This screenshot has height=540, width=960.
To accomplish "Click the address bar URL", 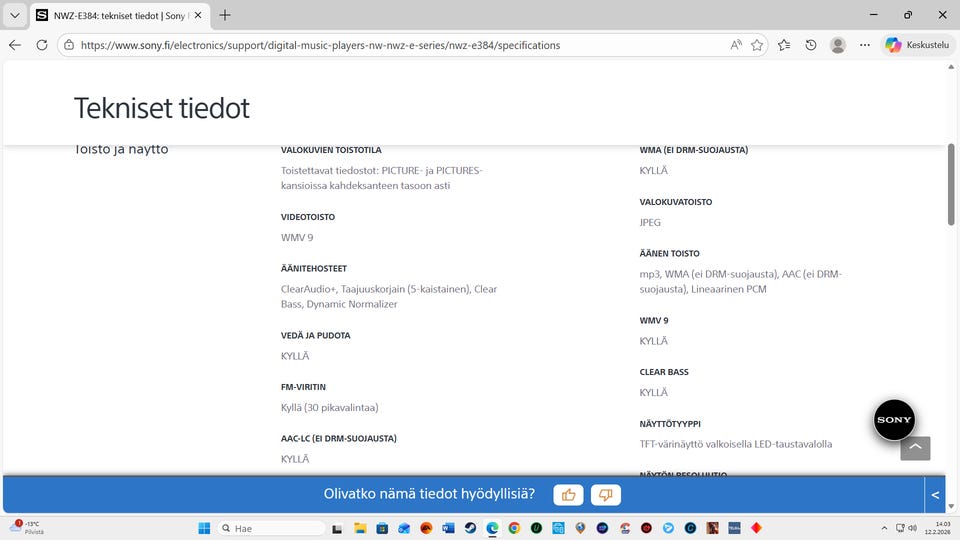I will (320, 45).
